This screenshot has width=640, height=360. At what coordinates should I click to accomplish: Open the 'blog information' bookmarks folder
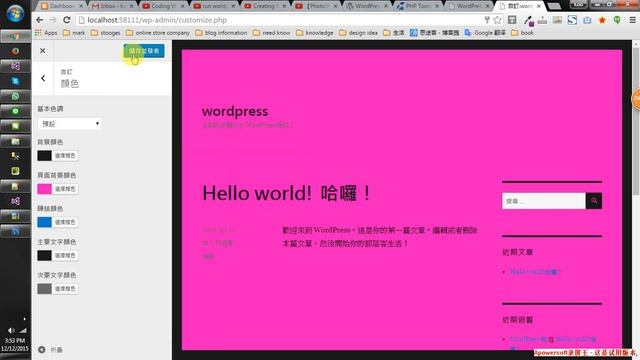tap(221, 33)
